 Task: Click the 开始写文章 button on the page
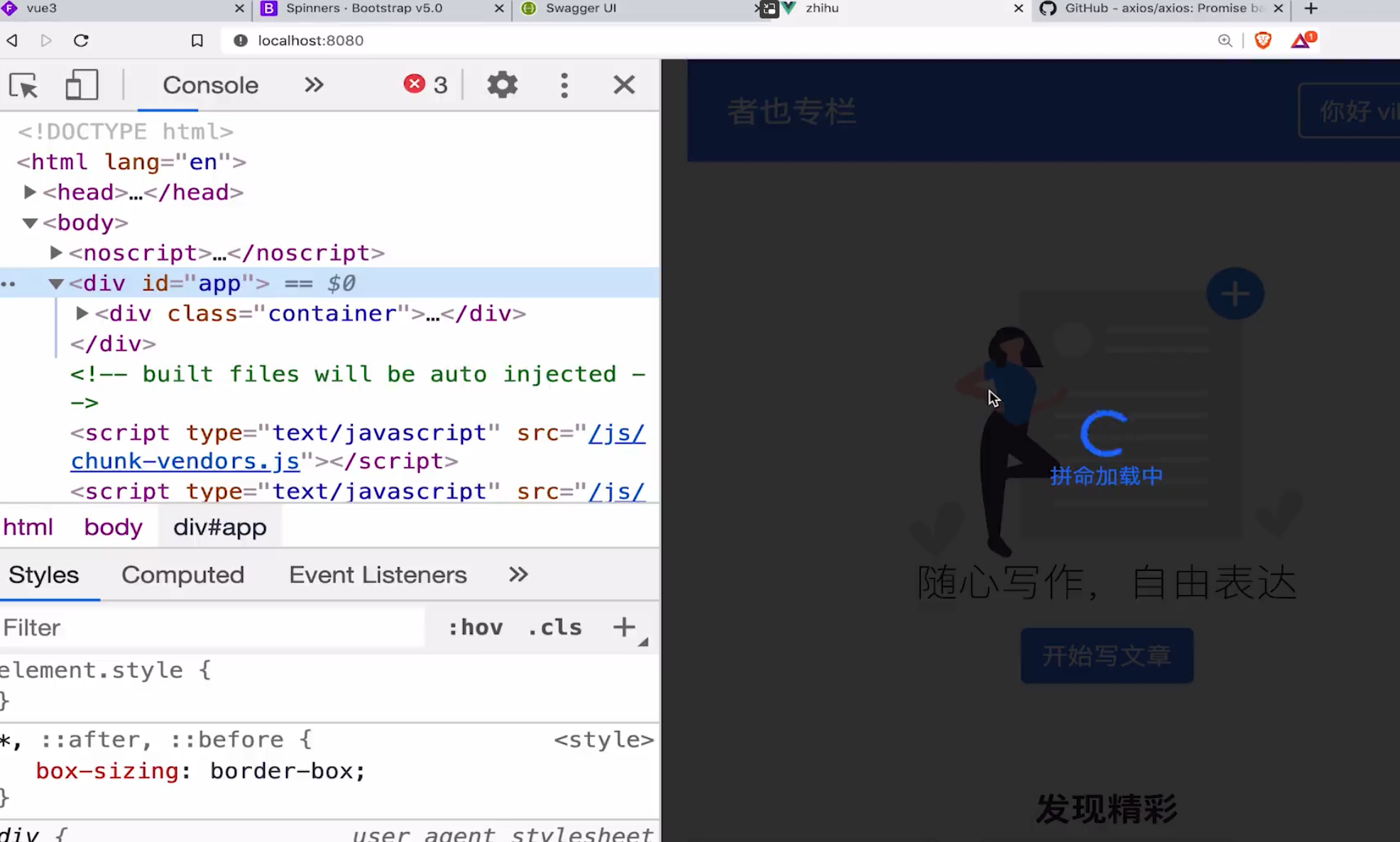[1106, 655]
